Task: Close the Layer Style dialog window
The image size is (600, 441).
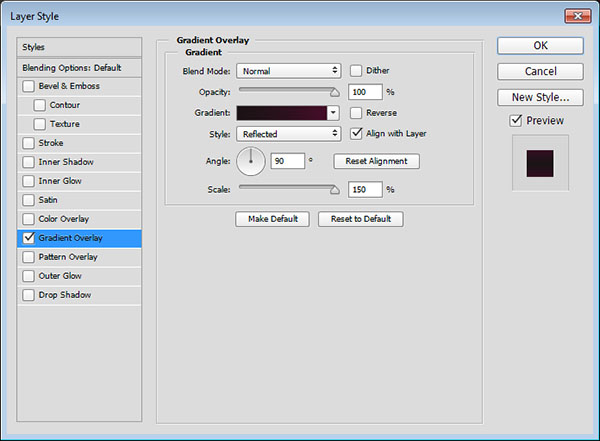Action: [x=578, y=16]
